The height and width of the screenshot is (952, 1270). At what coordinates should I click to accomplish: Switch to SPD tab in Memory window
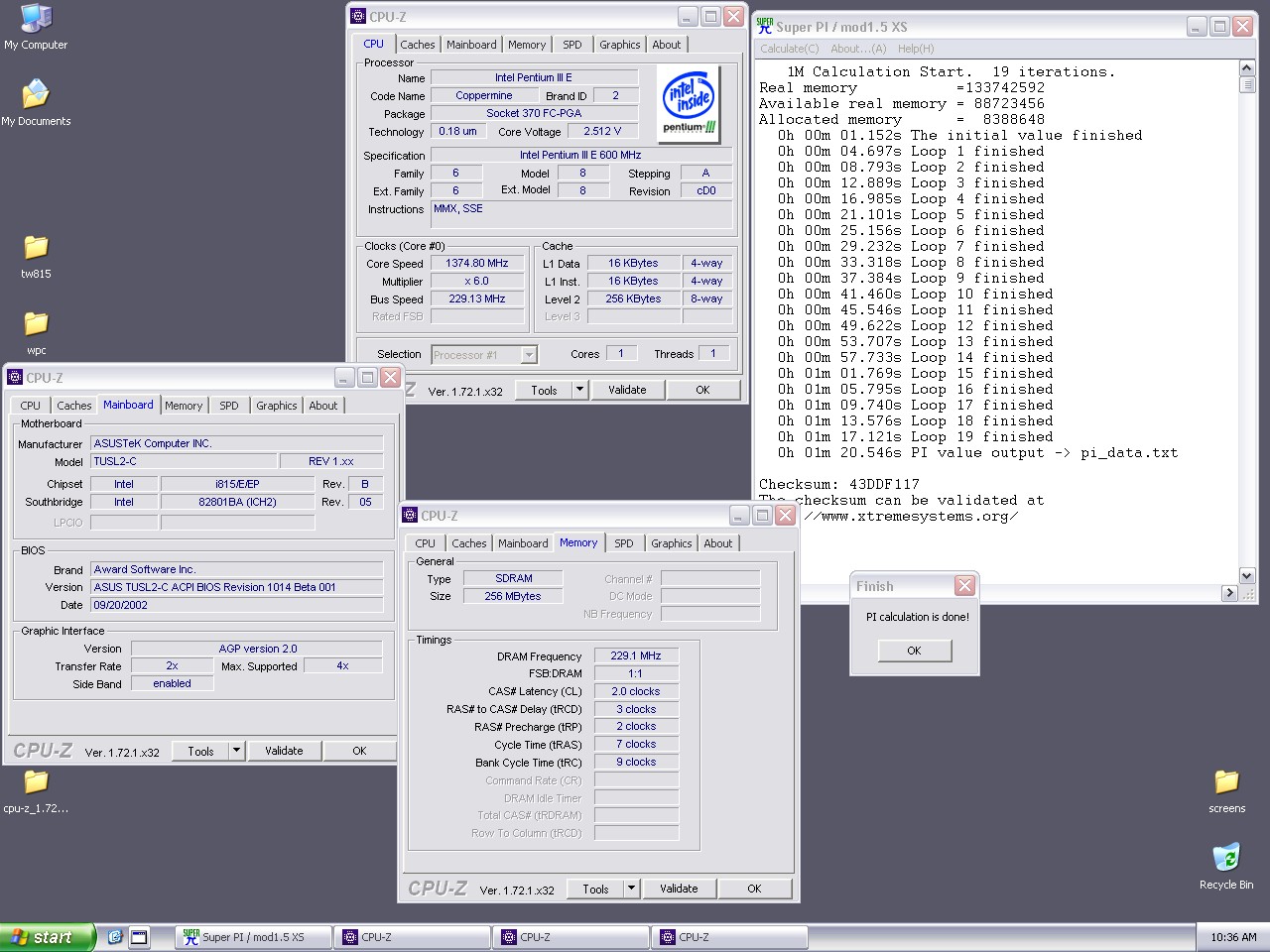[624, 543]
